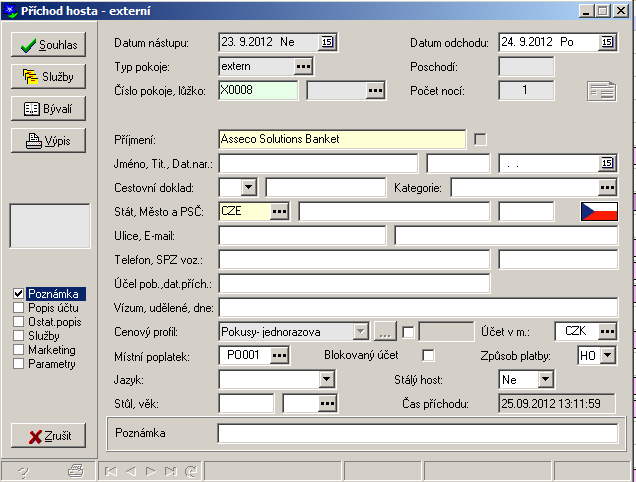Image resolution: width=636 pixels, height=482 pixels.
Task: Open the Služby button
Action: [48, 77]
